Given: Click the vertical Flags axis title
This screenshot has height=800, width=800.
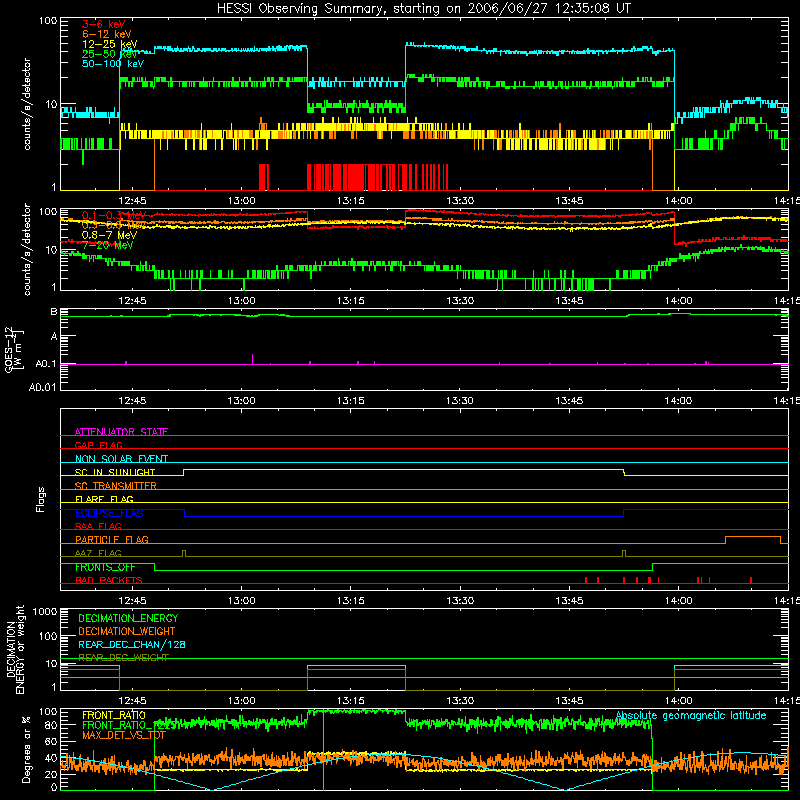Looking at the screenshot, I should (40, 499).
